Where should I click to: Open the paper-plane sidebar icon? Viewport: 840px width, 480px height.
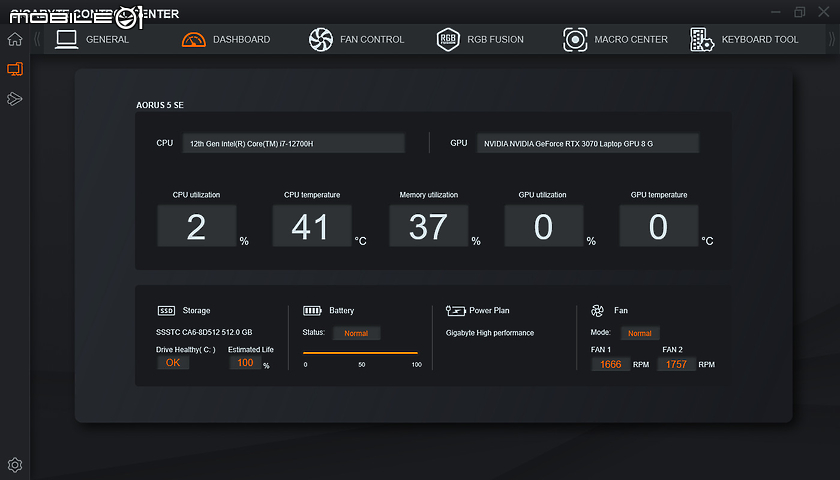coord(15,99)
